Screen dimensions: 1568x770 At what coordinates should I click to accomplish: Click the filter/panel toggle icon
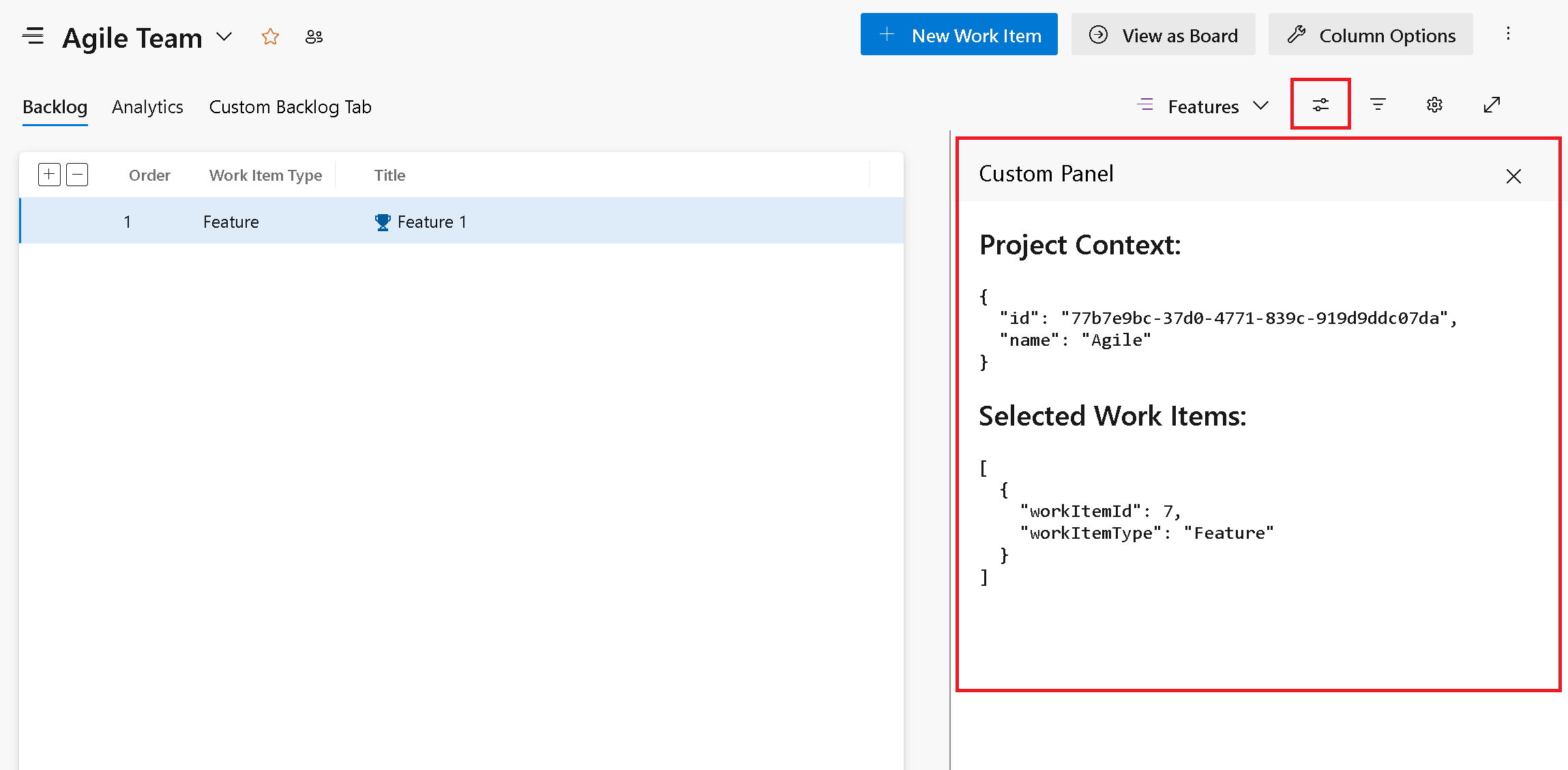coord(1321,104)
